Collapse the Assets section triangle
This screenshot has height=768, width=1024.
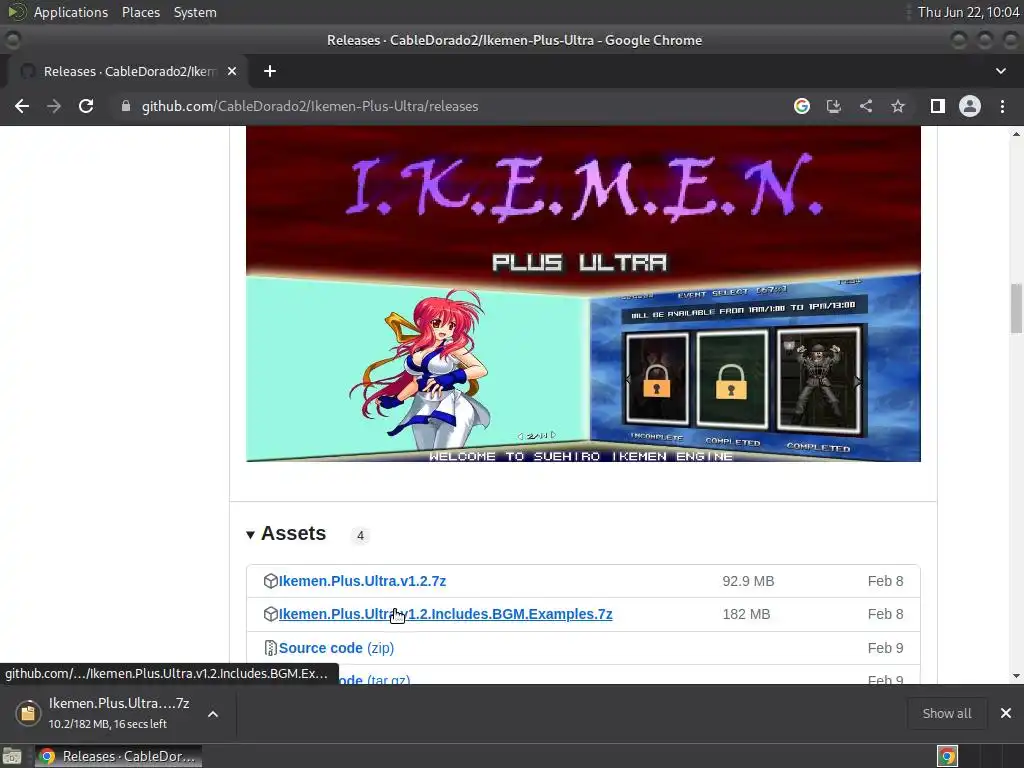250,535
